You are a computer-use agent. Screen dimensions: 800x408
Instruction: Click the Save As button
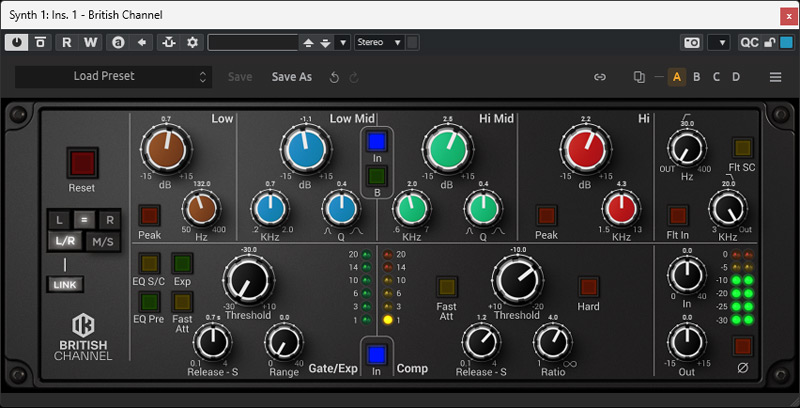(x=292, y=77)
